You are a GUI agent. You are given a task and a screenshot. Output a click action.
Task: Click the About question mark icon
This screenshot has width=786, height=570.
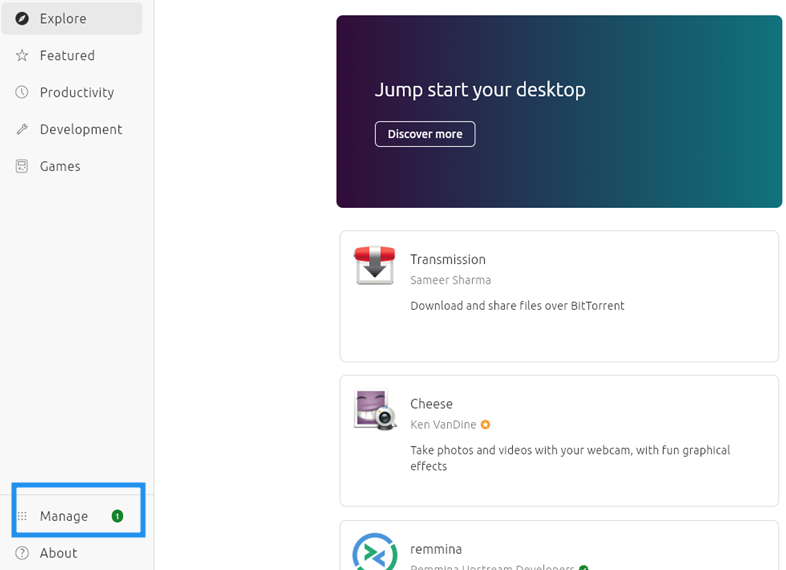tap(22, 553)
